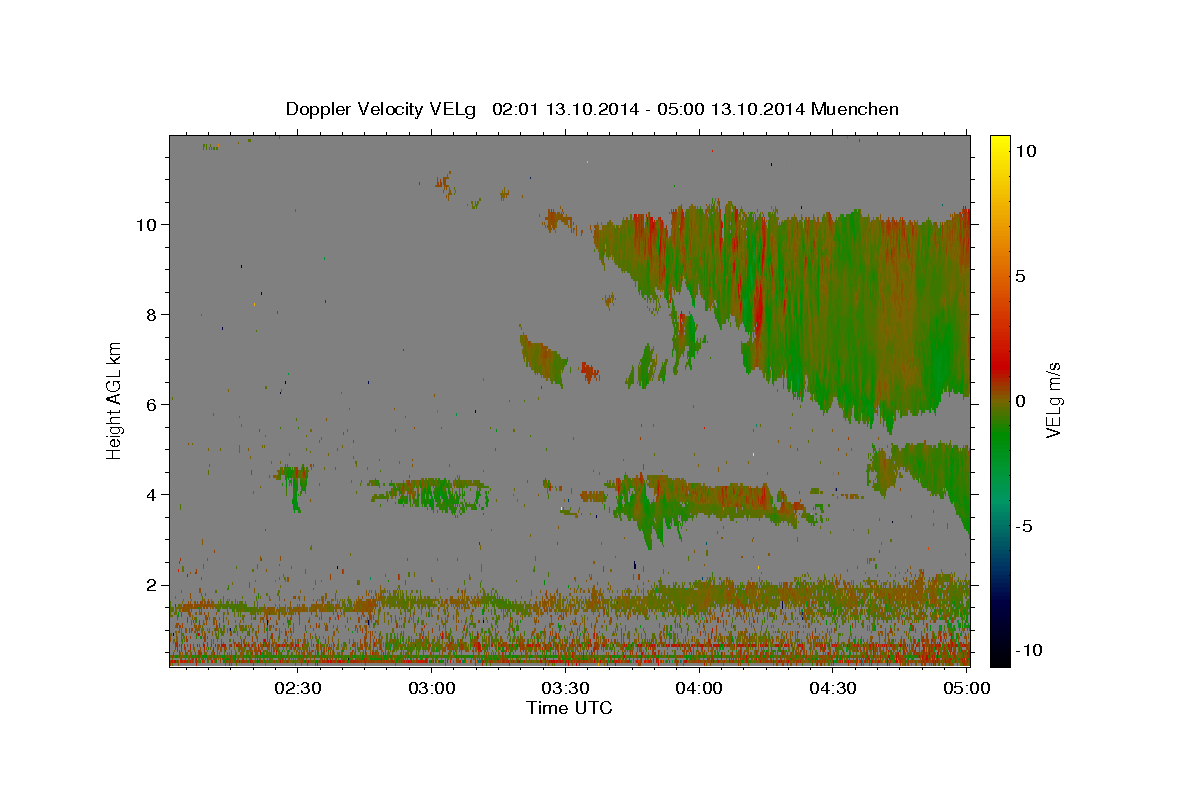Click the black bottom of the colorbar

(x=1000, y=657)
